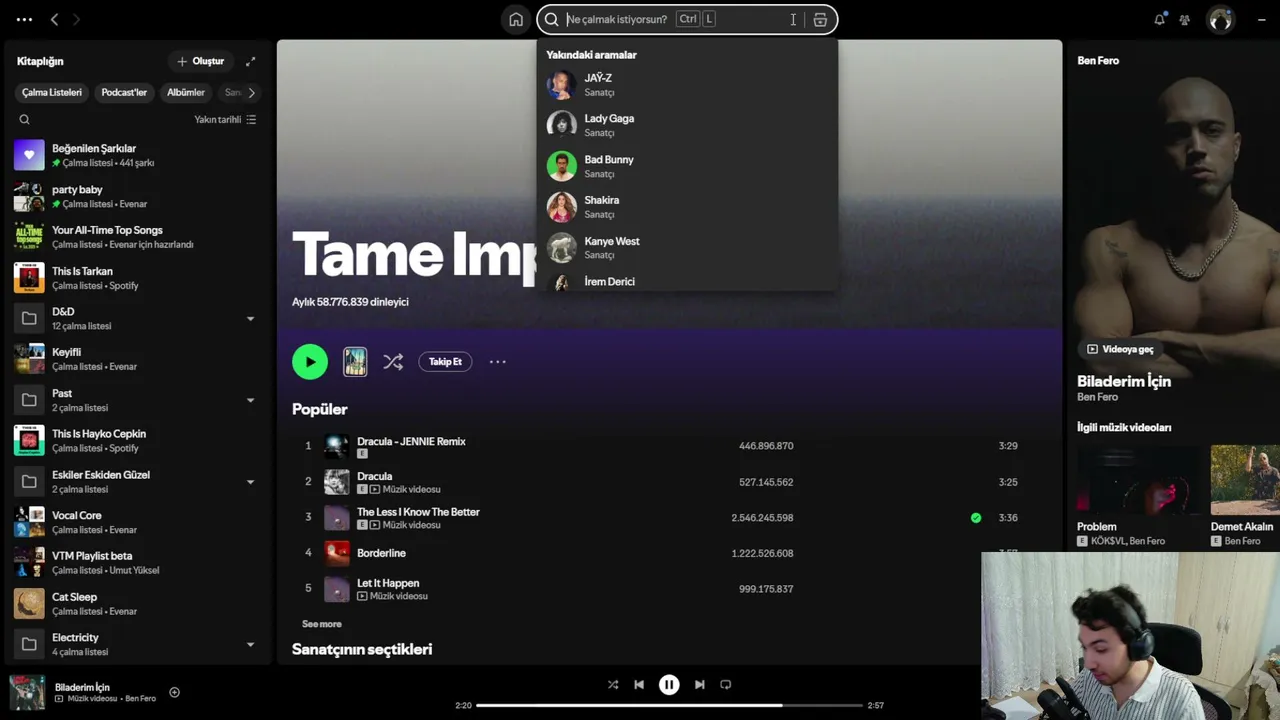Expand the D&D folder
1280x720 pixels.
point(250,319)
